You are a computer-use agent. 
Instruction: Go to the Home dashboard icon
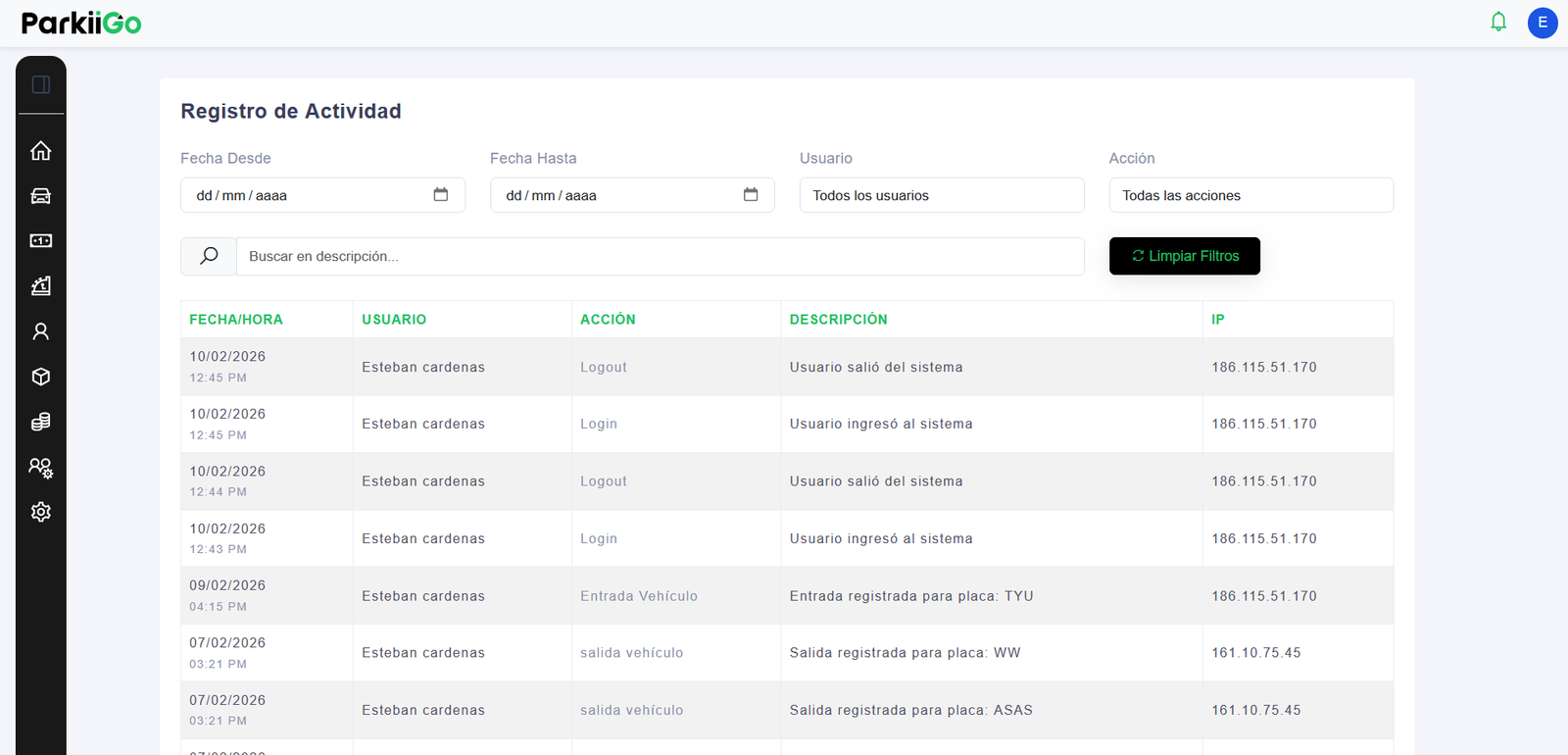click(41, 151)
